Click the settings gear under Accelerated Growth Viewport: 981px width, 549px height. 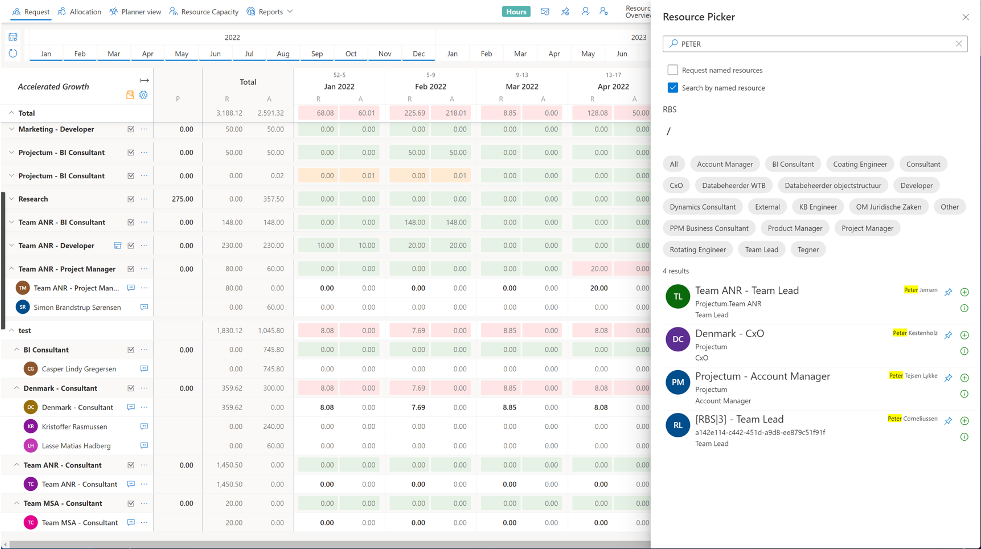143,95
